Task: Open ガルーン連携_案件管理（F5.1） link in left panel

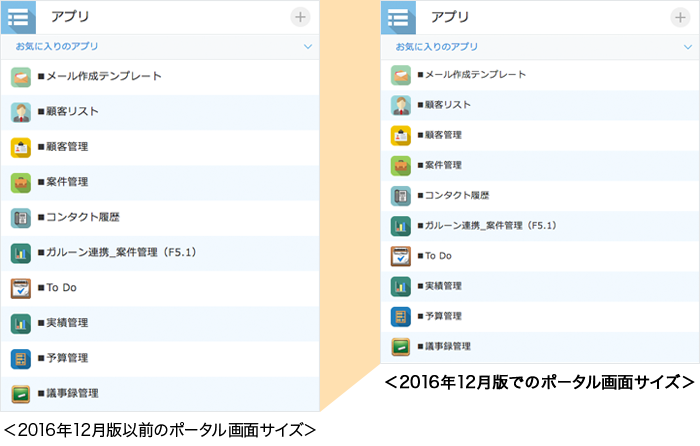Action: (x=120, y=253)
